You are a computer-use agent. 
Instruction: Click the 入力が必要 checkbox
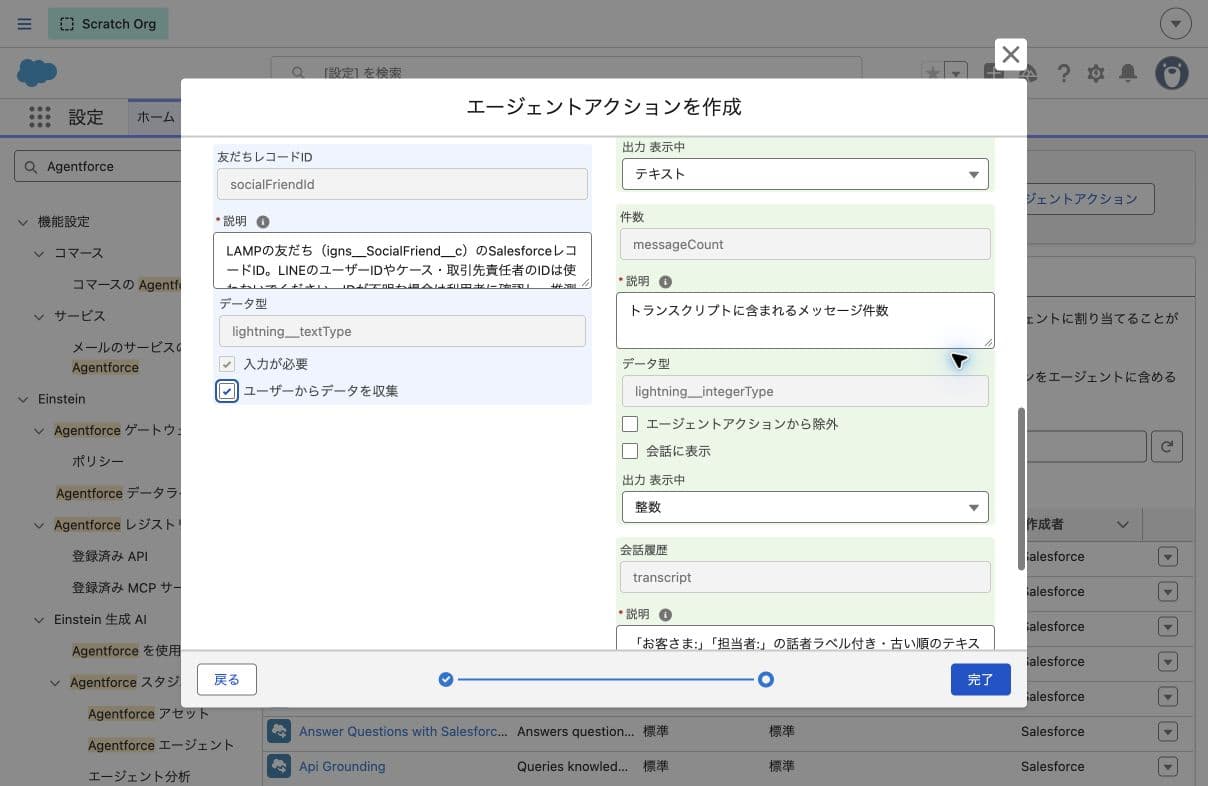[x=227, y=364]
